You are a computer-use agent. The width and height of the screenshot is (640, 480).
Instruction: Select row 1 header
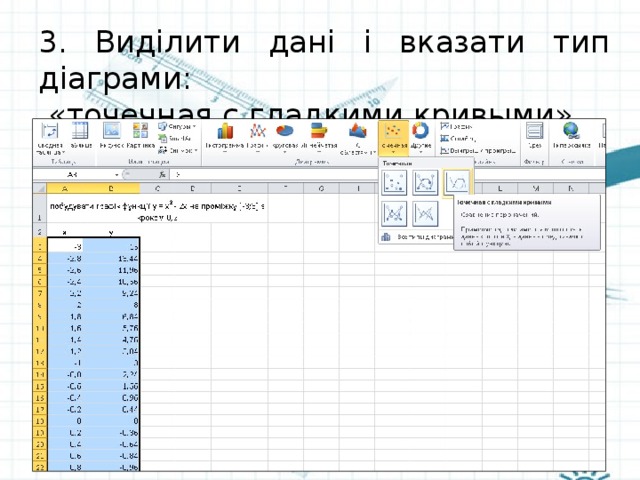pyautogui.click(x=40, y=209)
